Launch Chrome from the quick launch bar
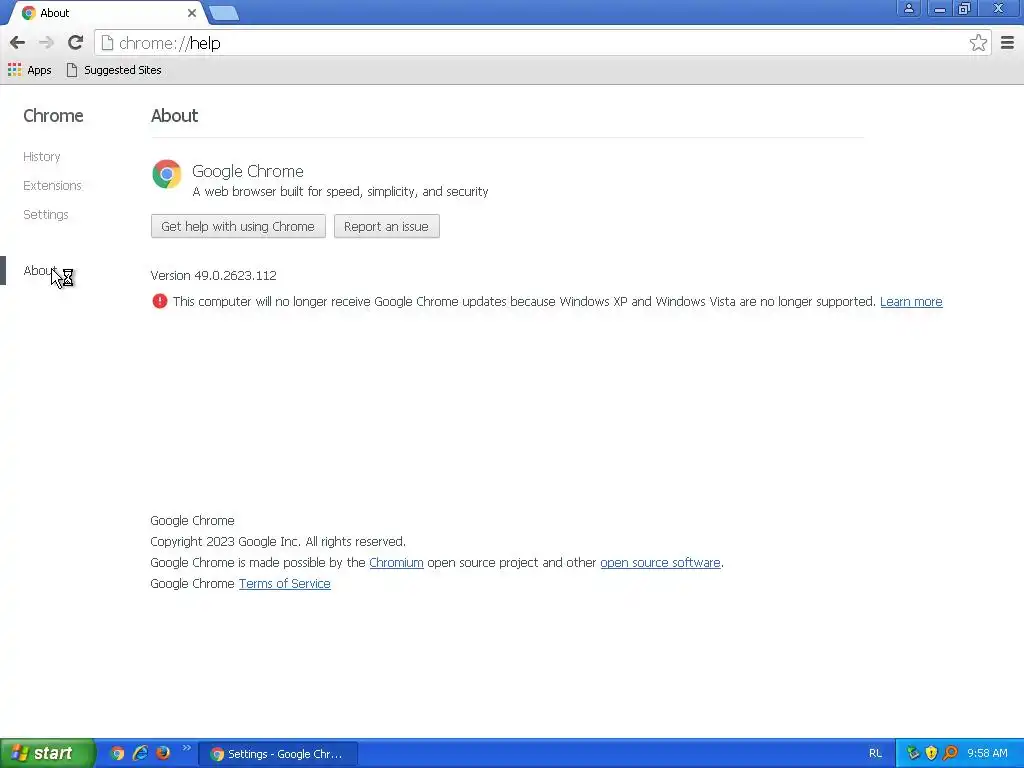The image size is (1024, 768). click(x=117, y=754)
